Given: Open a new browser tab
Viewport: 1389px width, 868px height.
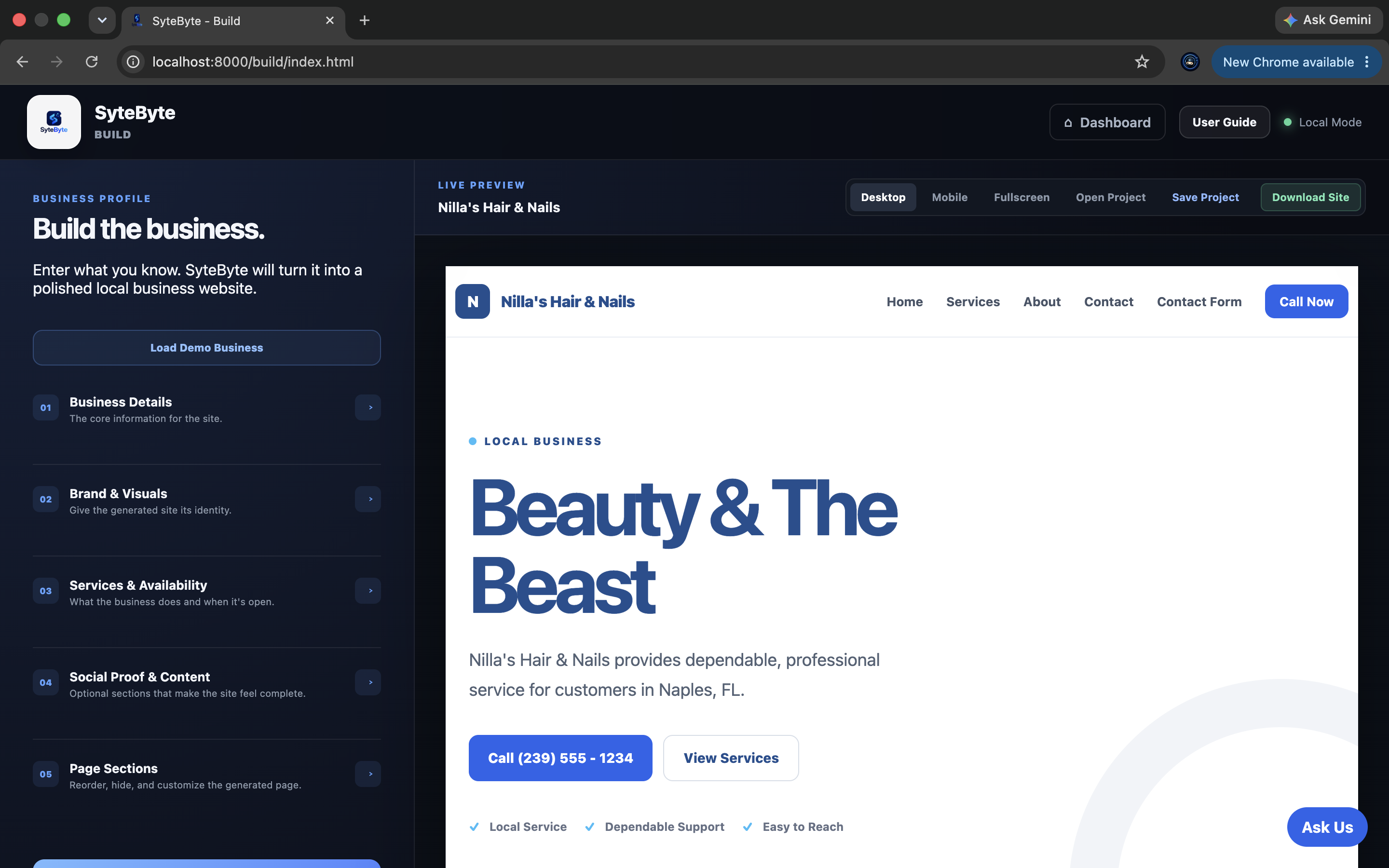Looking at the screenshot, I should click(365, 21).
